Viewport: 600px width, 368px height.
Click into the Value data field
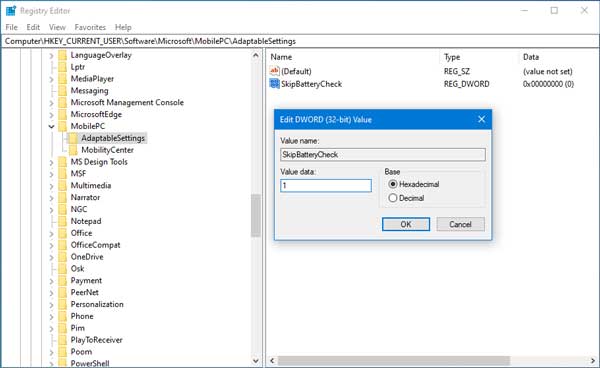coord(326,186)
